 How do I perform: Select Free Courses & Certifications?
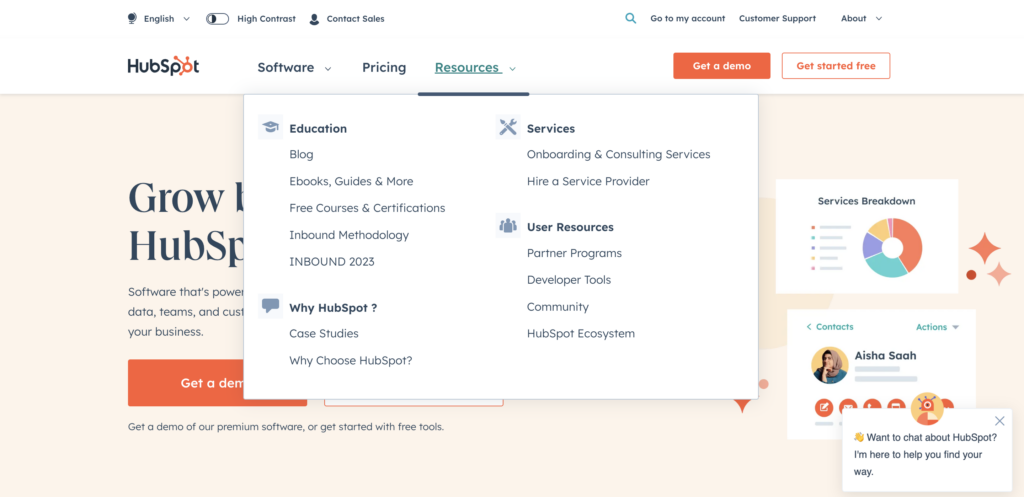367,208
